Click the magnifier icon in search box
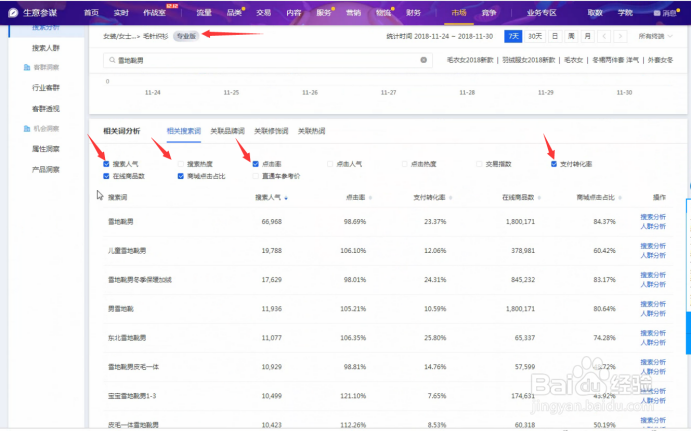692x431 pixels. (112, 60)
